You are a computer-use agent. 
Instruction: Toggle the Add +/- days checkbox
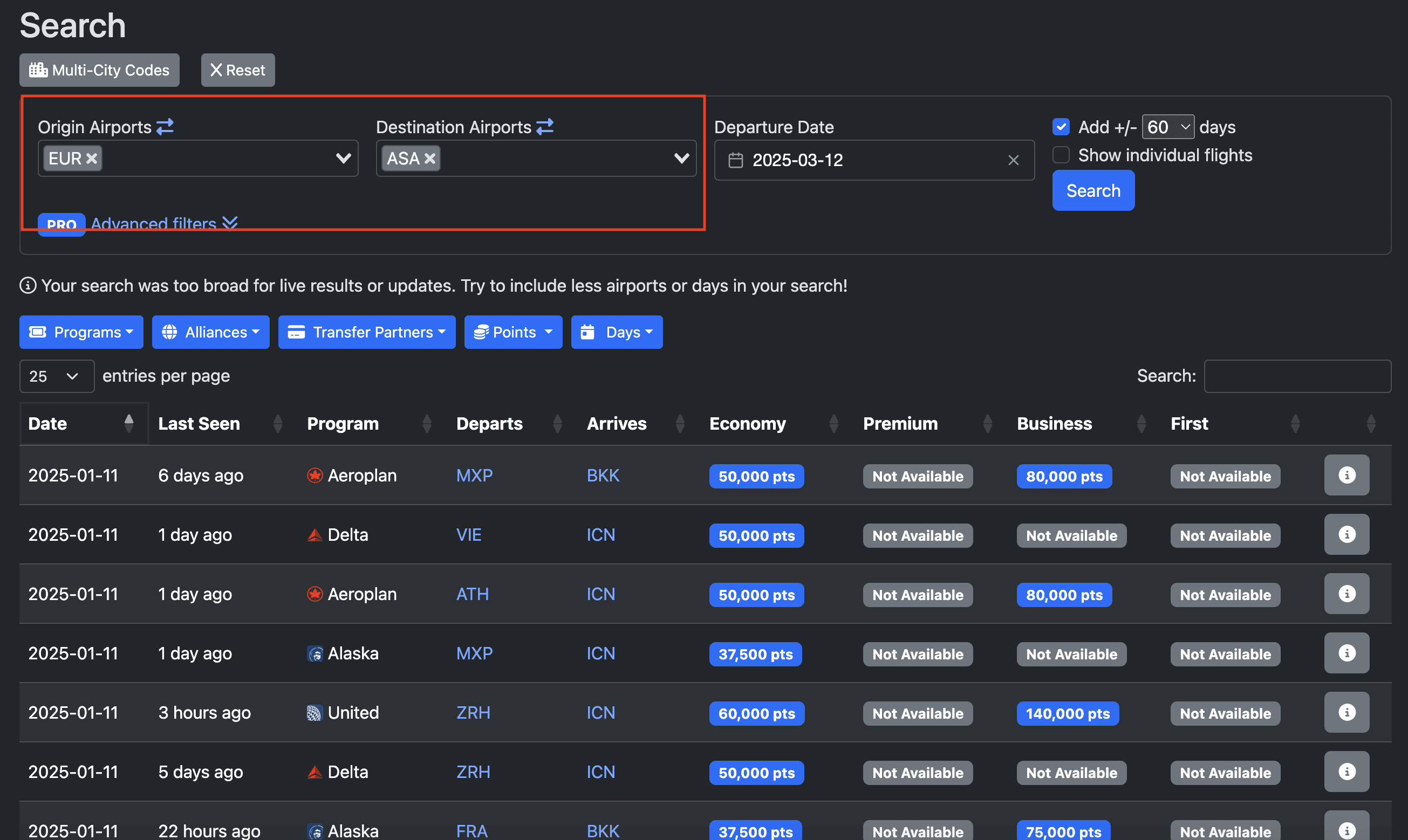tap(1061, 127)
